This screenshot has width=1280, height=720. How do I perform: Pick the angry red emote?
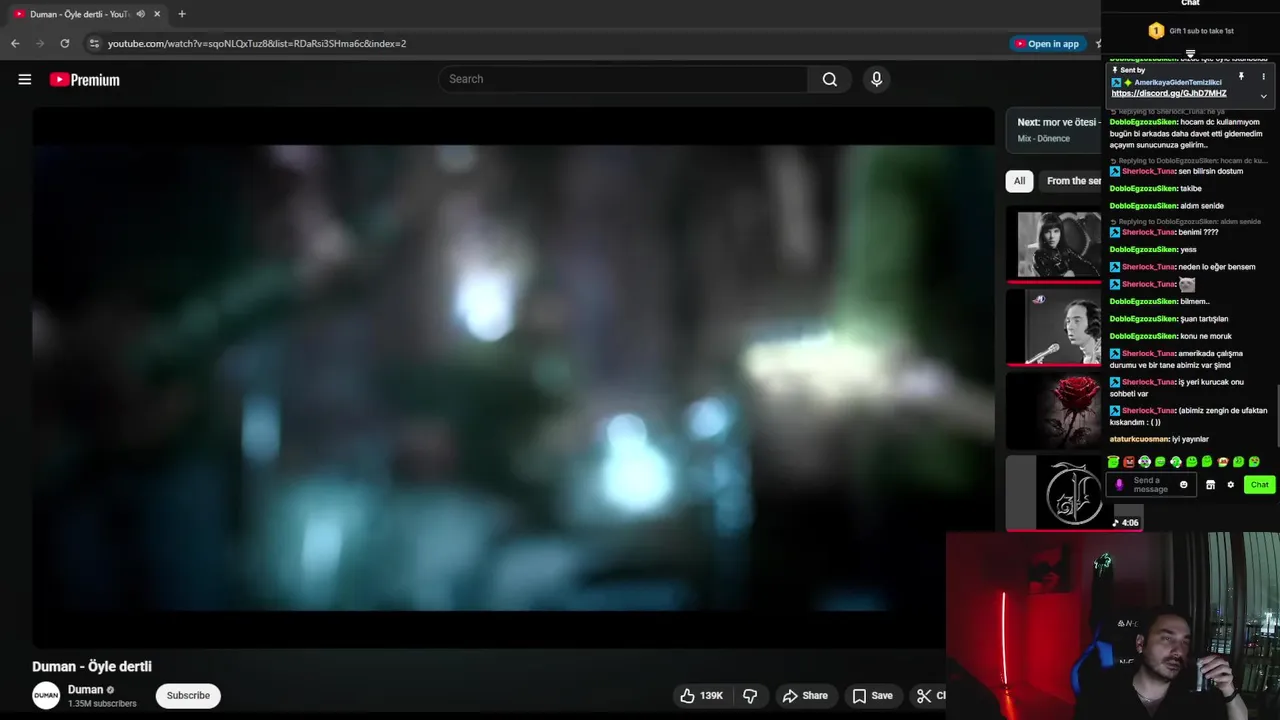coord(1129,462)
